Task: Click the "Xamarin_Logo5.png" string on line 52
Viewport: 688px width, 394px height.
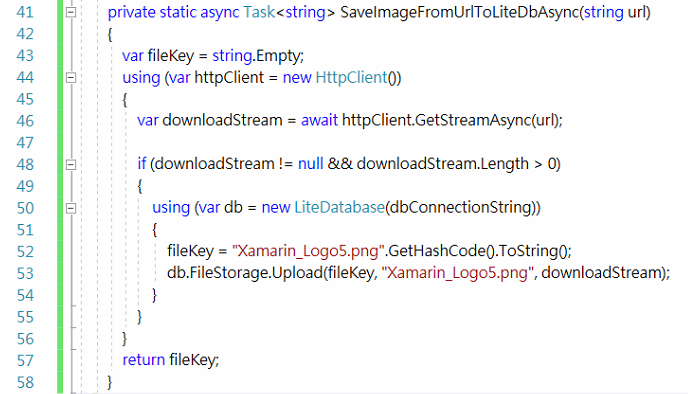Action: pyautogui.click(x=308, y=251)
